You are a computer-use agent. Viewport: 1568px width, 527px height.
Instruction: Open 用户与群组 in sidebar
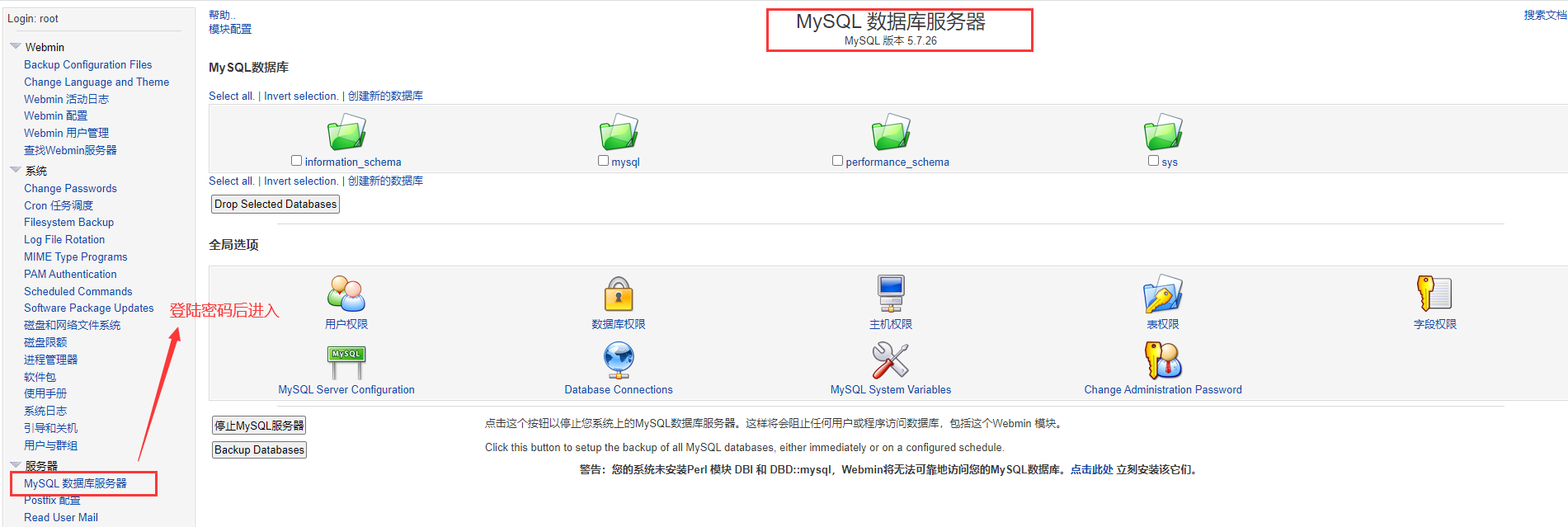click(x=50, y=445)
